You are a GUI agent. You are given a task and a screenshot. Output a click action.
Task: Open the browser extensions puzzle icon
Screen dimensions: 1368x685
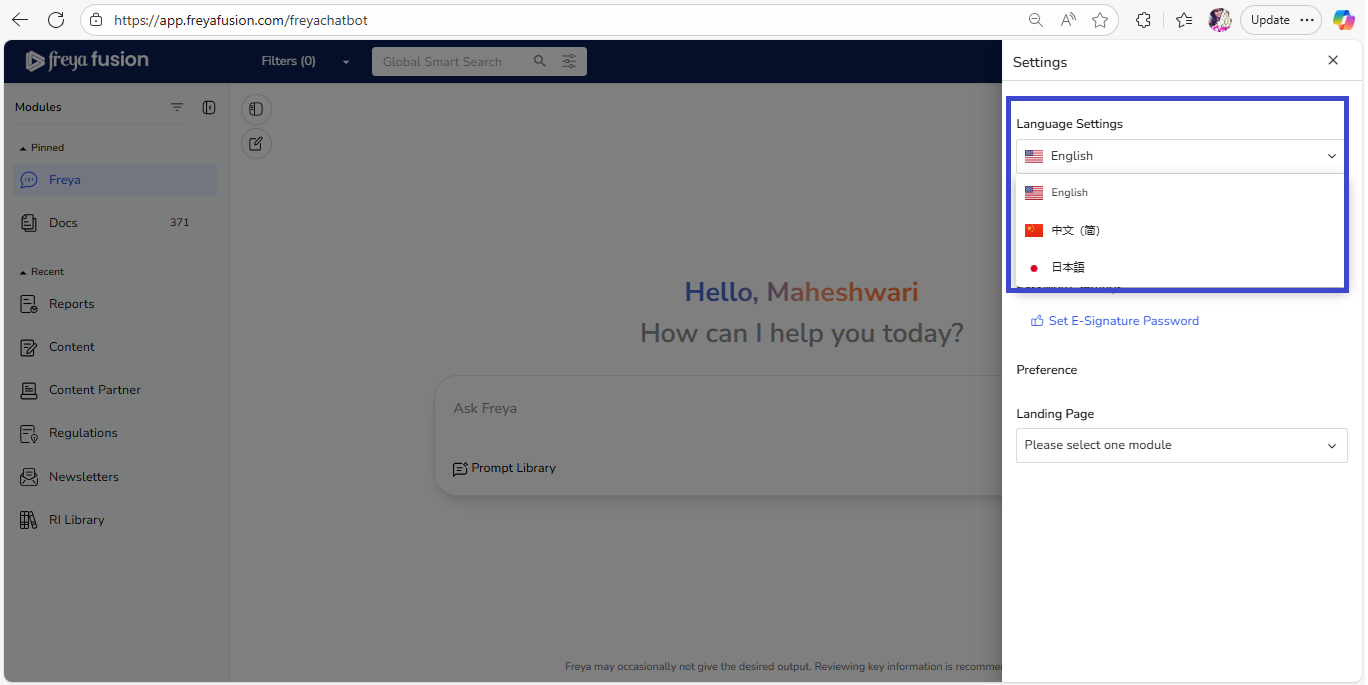(1143, 20)
